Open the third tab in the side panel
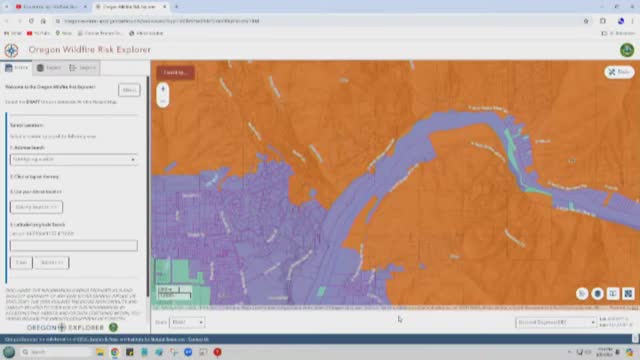Screen dimensions: 640x360 [x=83, y=68]
